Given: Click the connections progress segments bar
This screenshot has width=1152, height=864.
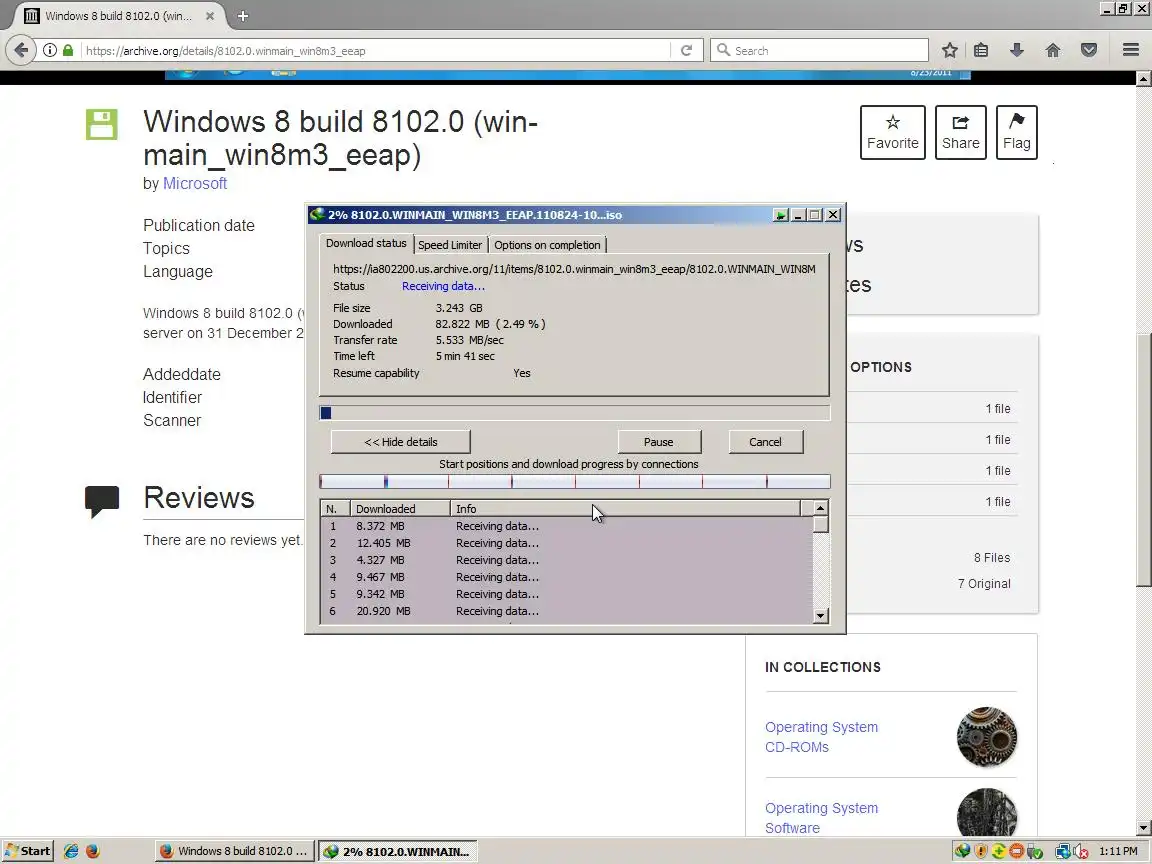Looking at the screenshot, I should [x=575, y=482].
